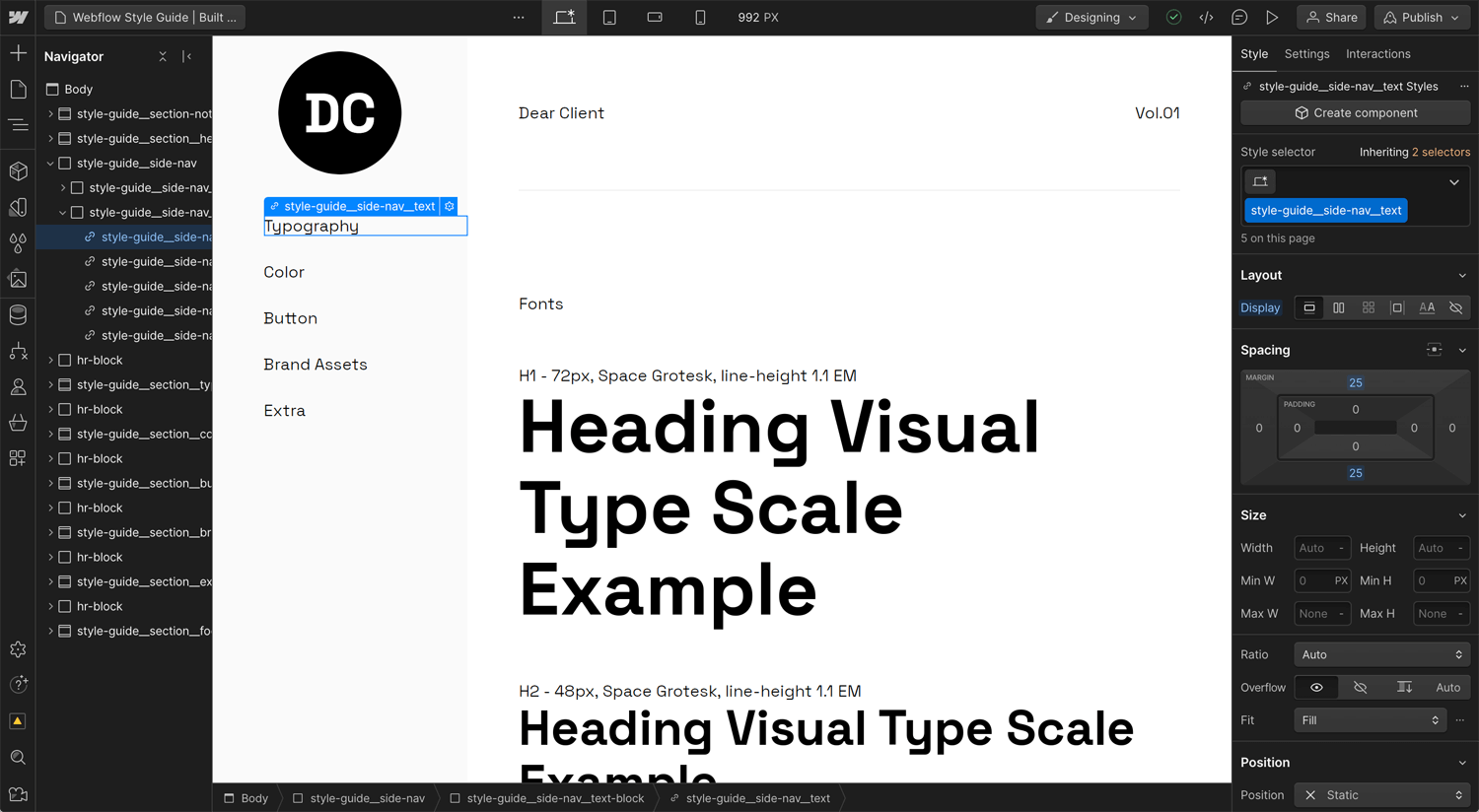1479x812 pixels.
Task: Click the Max W input field
Action: [1322, 614]
